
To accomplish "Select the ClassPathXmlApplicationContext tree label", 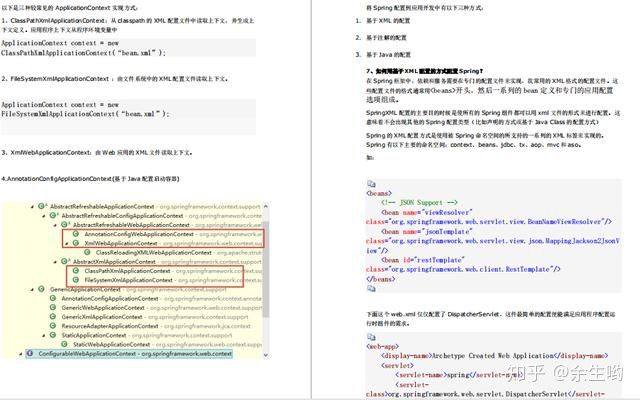I will [x=127, y=271].
